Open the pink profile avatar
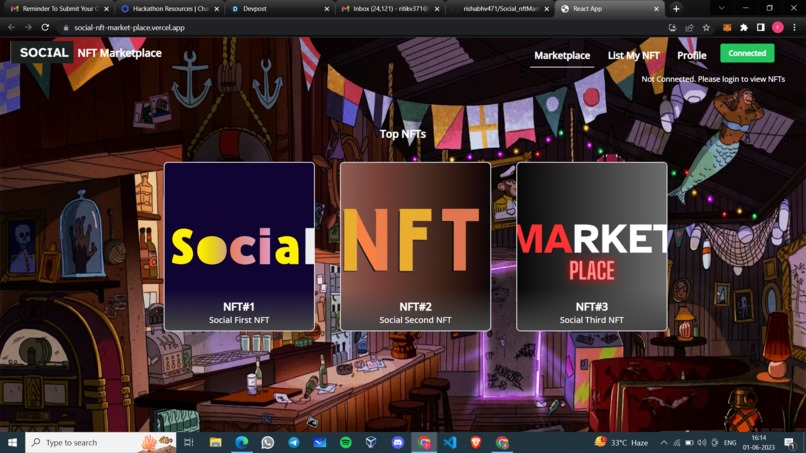Image resolution: width=806 pixels, height=453 pixels. (x=778, y=28)
